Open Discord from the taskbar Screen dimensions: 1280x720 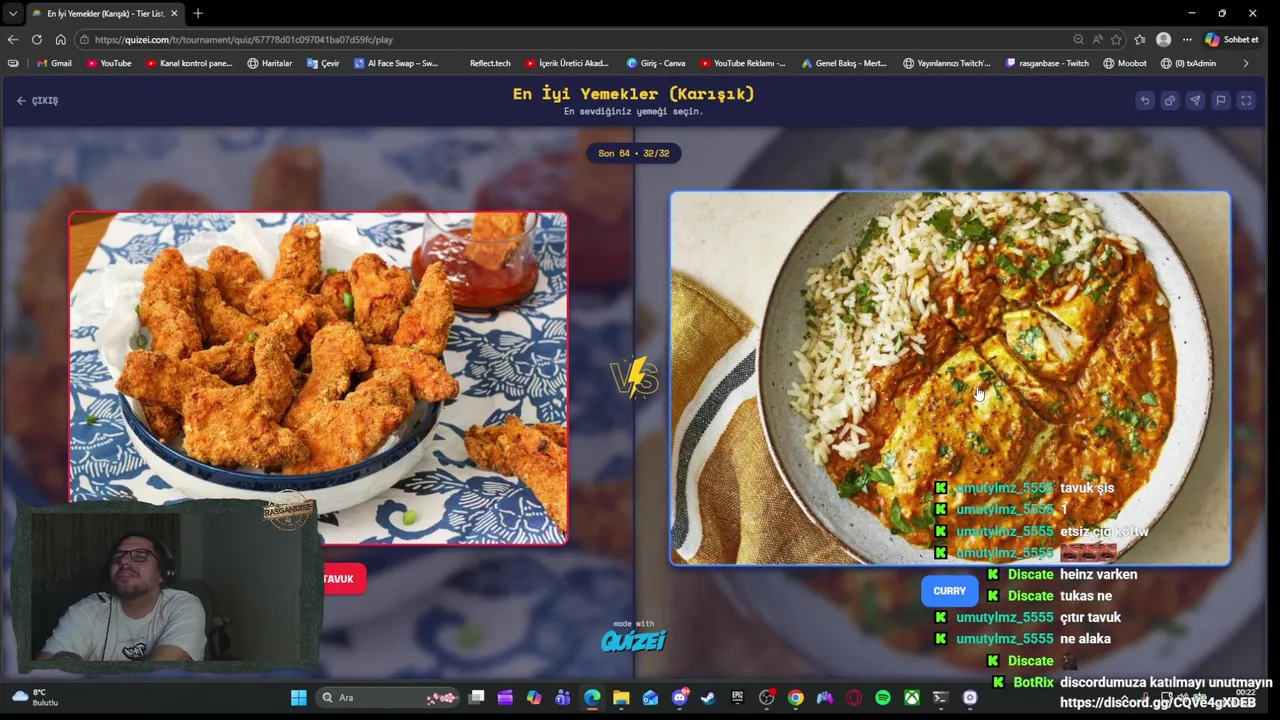tap(680, 698)
